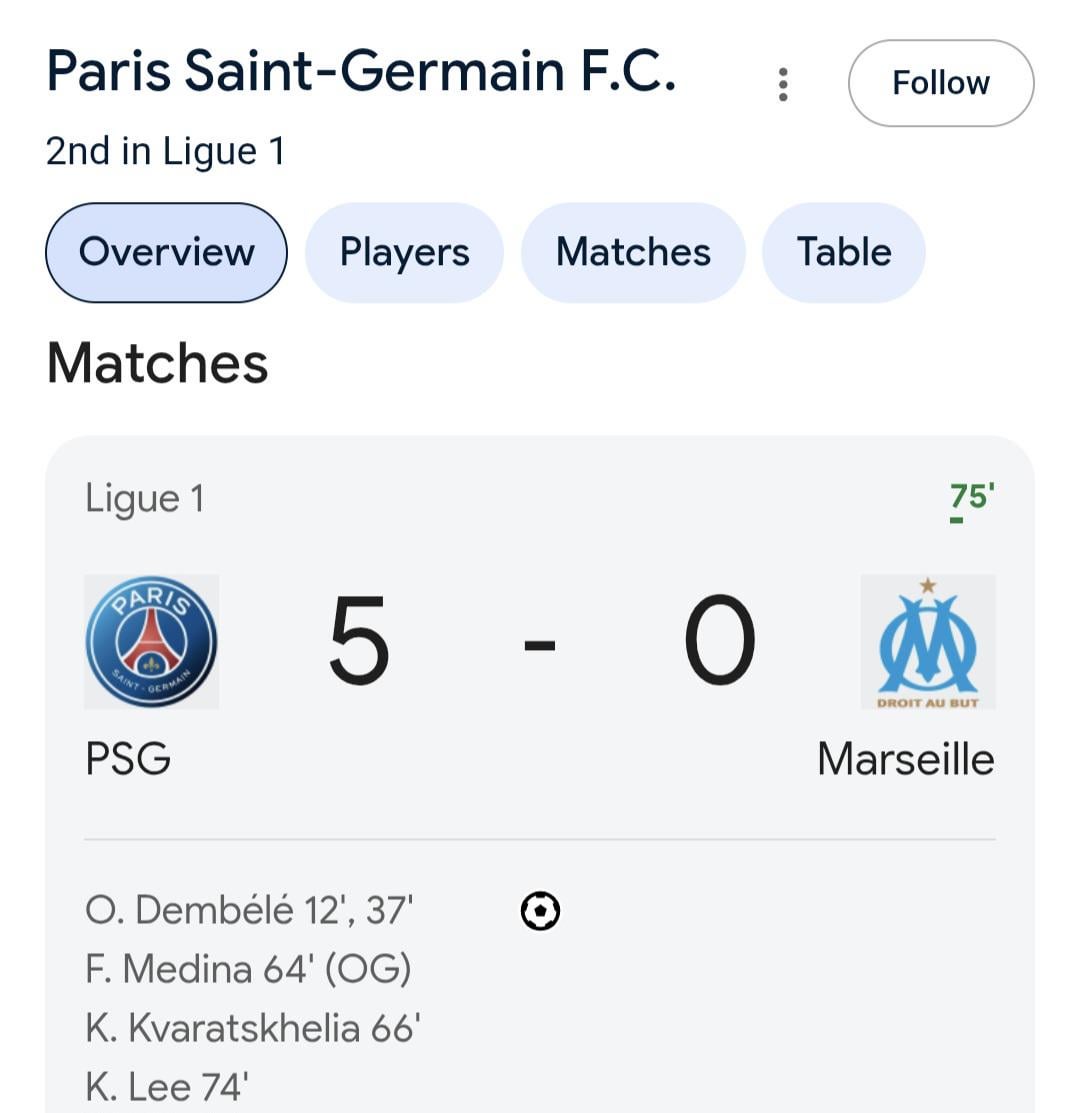Click the Paris Saint-Germain F.C. title
This screenshot has width=1080, height=1113.
(x=361, y=72)
